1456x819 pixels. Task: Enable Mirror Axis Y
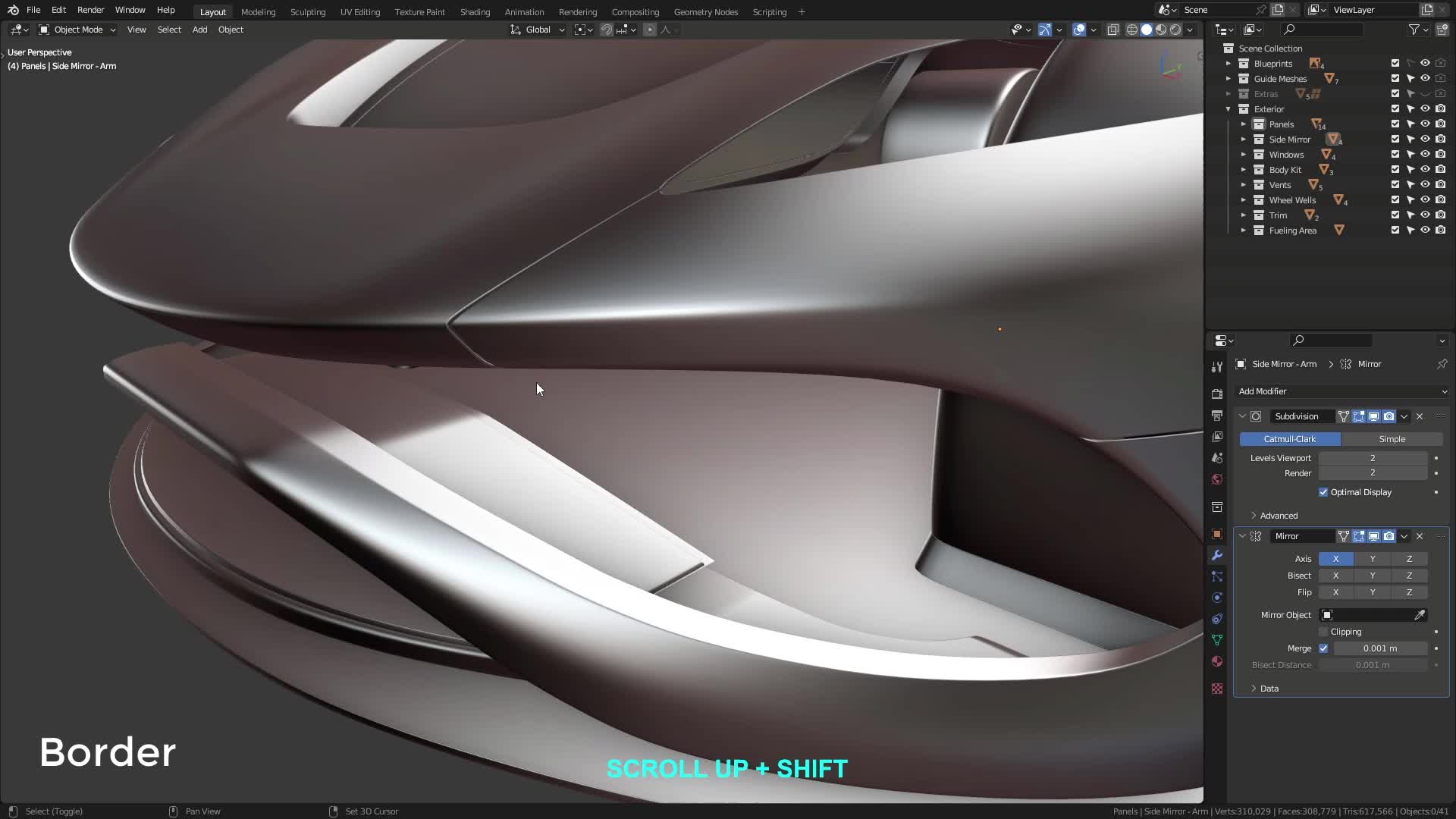pos(1372,559)
